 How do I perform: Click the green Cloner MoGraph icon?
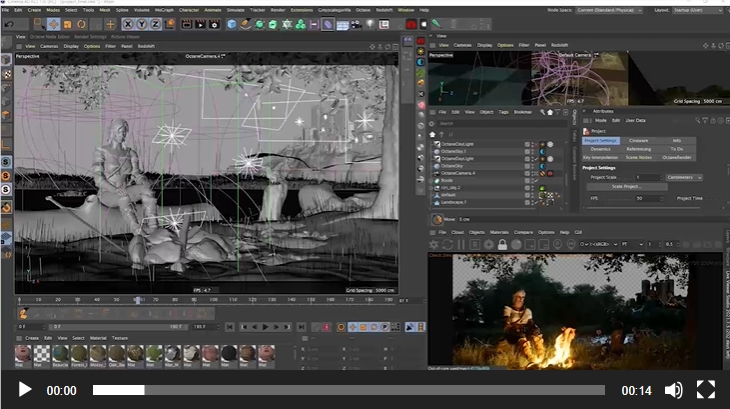click(x=301, y=24)
